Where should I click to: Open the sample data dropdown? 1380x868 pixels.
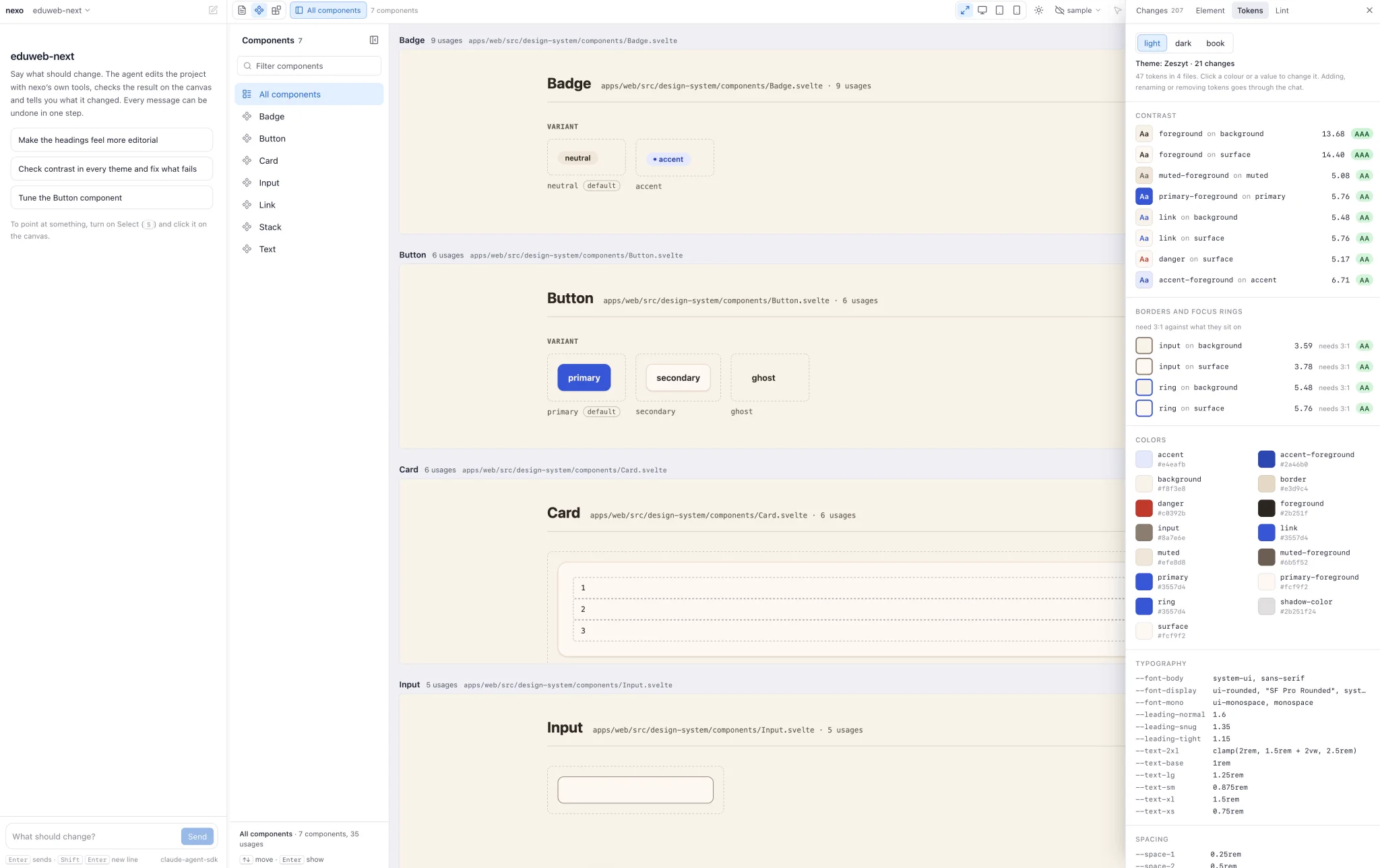point(1077,10)
